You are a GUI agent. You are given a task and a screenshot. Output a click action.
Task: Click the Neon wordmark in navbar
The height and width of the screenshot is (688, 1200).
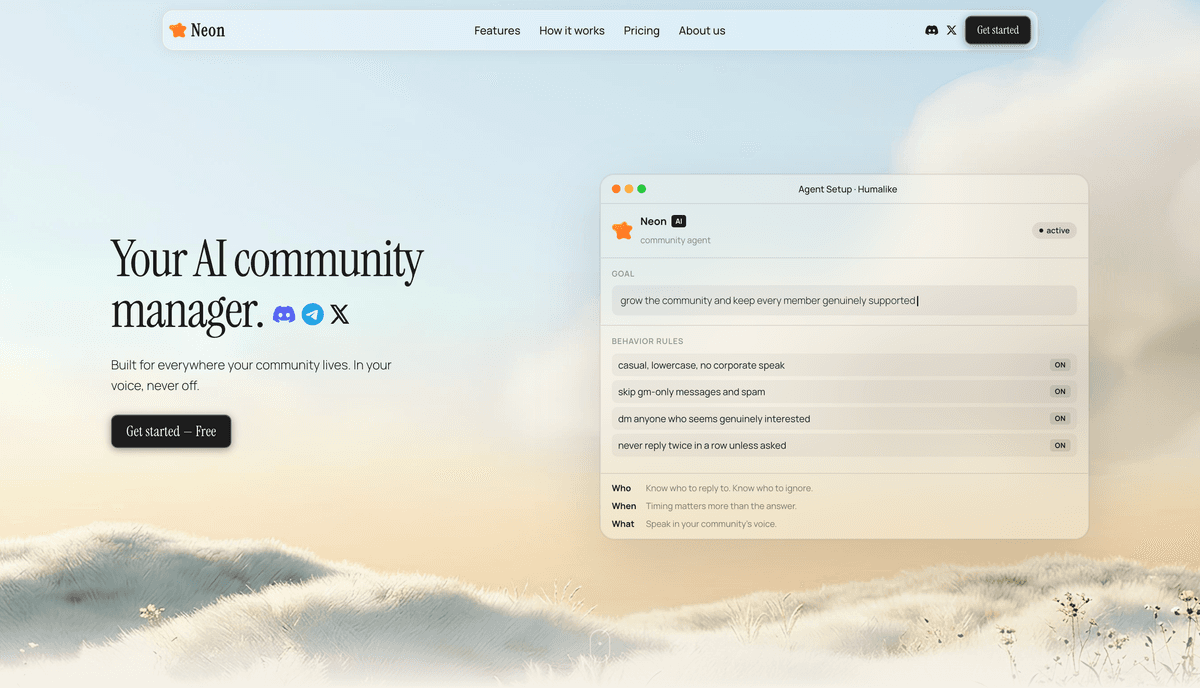pyautogui.click(x=208, y=30)
